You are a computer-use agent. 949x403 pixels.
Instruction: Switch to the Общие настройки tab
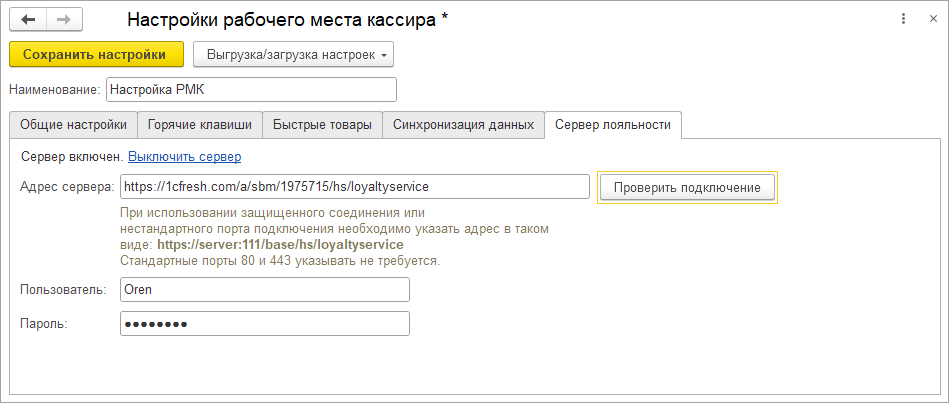(73, 125)
